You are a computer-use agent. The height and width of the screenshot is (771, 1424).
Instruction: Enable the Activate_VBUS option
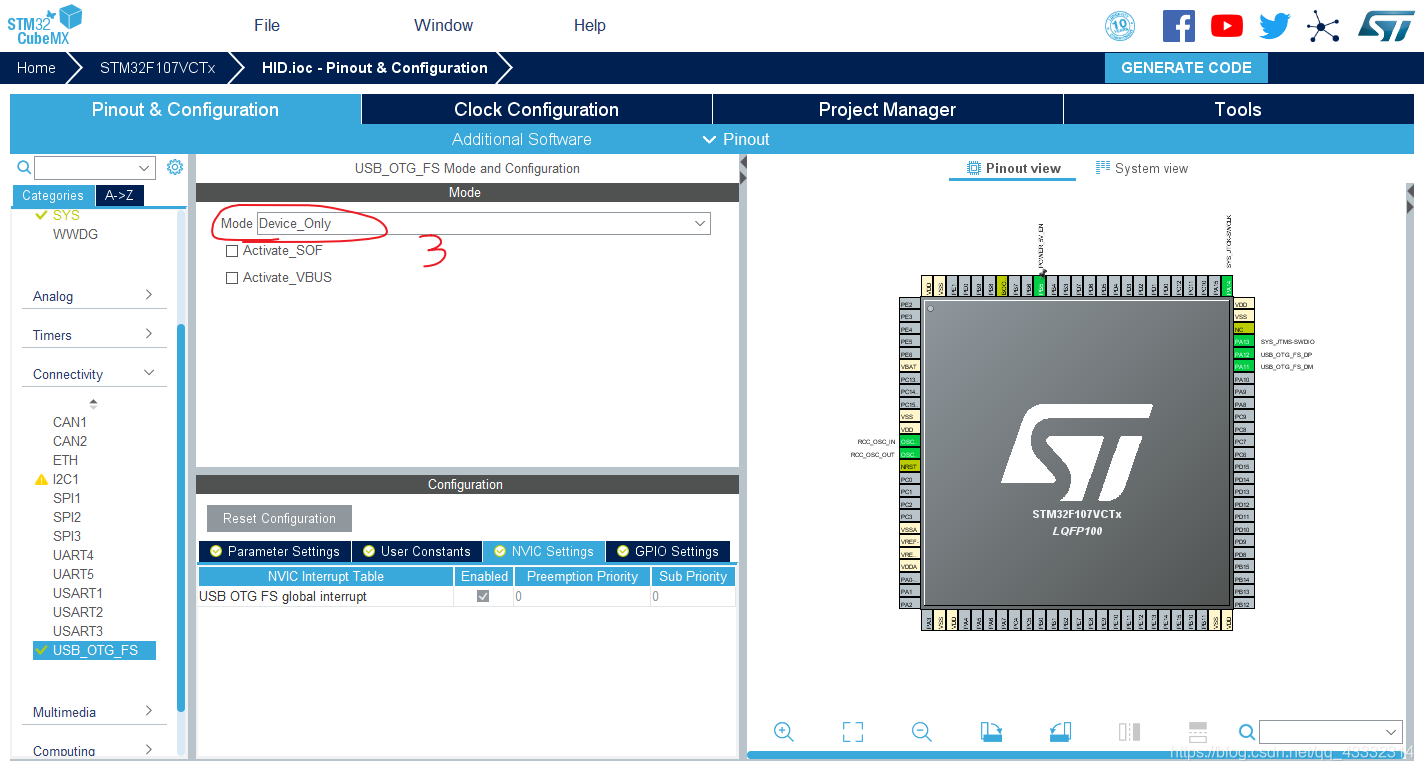[x=232, y=277]
